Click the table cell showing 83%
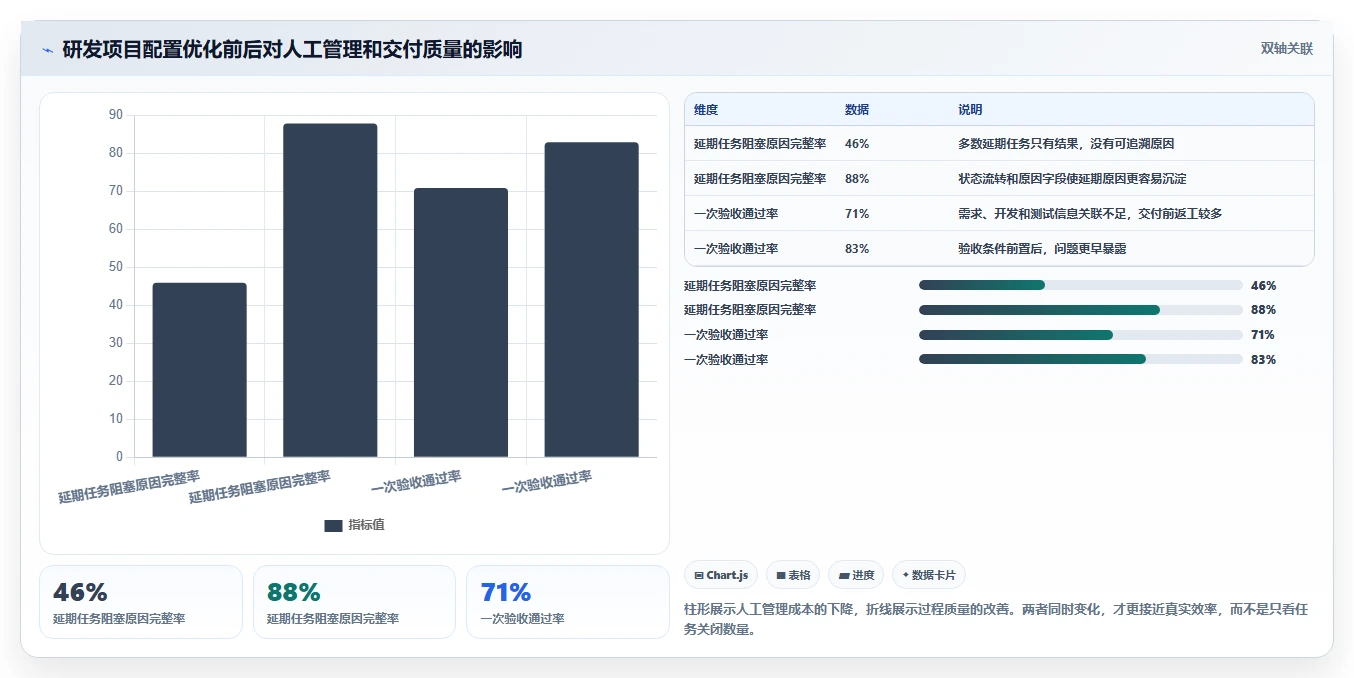The height and width of the screenshot is (678, 1354). coord(857,249)
